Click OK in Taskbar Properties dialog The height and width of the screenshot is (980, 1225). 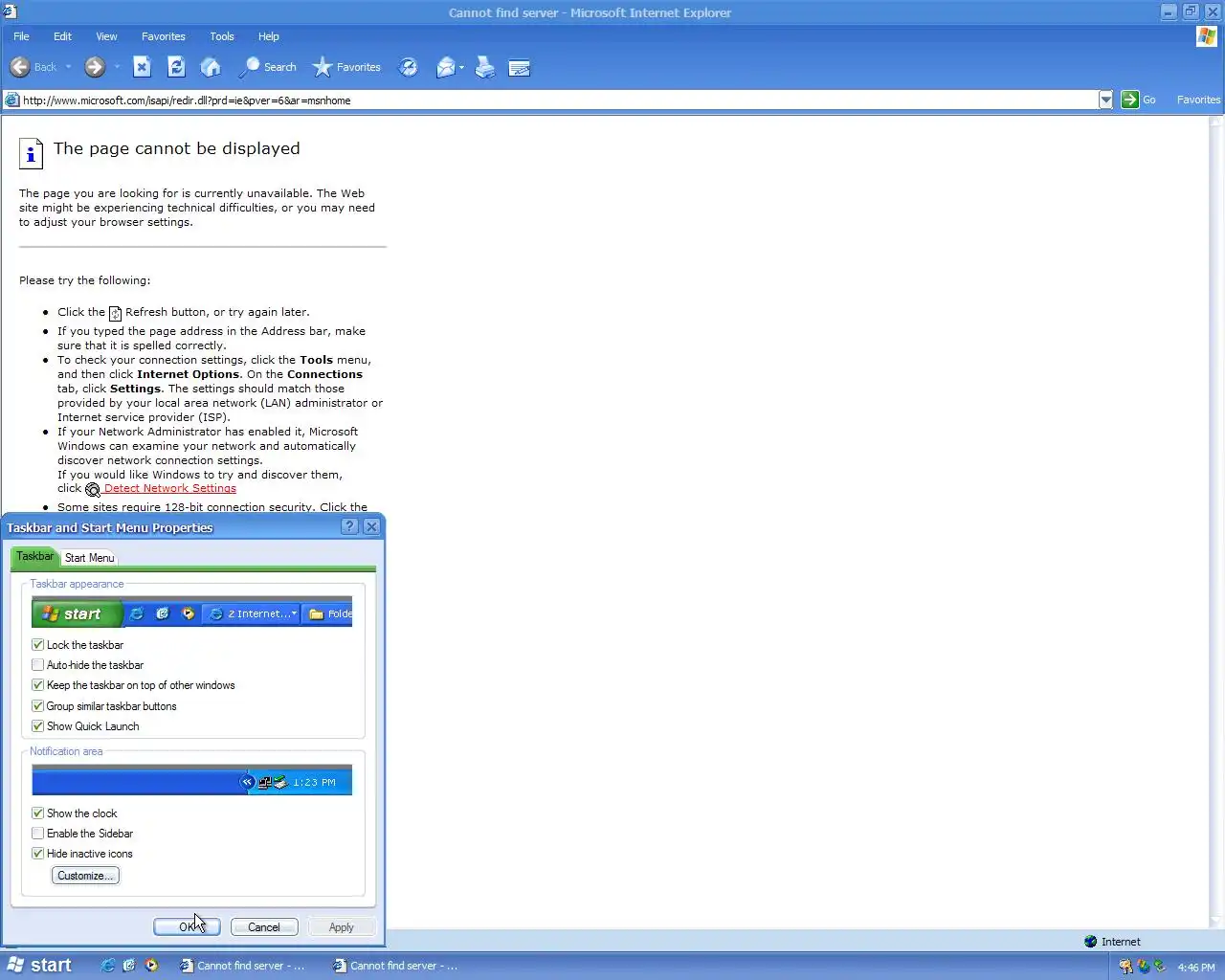pyautogui.click(x=187, y=926)
